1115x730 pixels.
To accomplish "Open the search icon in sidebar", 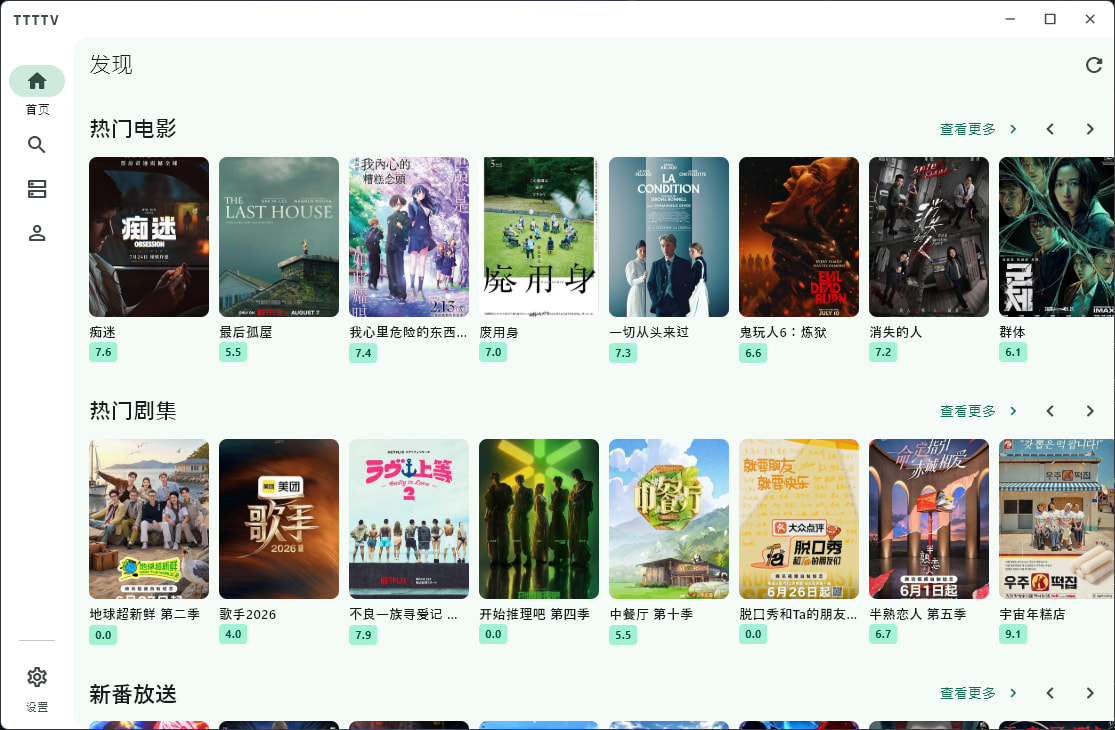I will (x=37, y=145).
